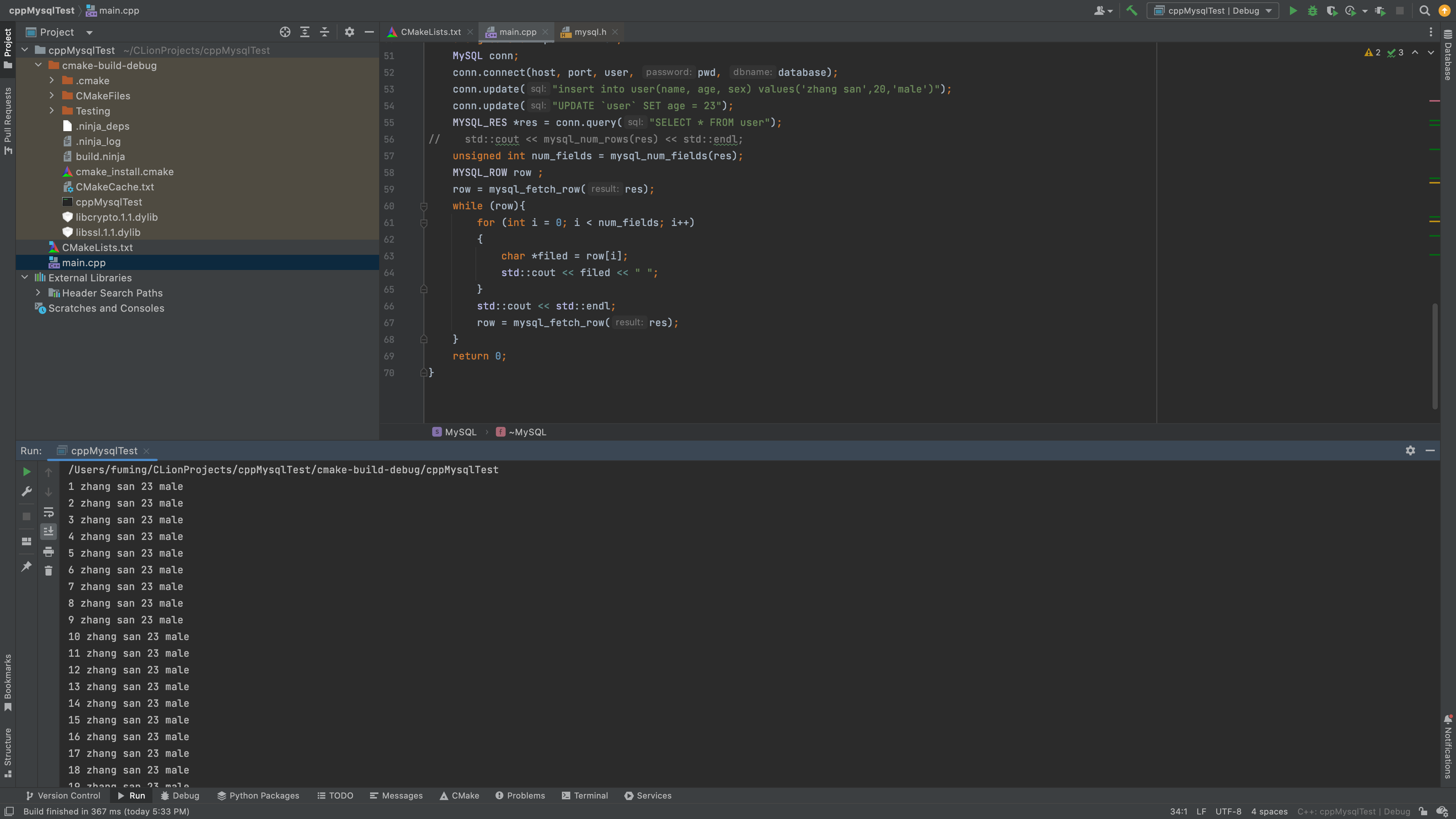1456x819 pixels.
Task: Expand Header Search Paths node
Action: coord(38,293)
